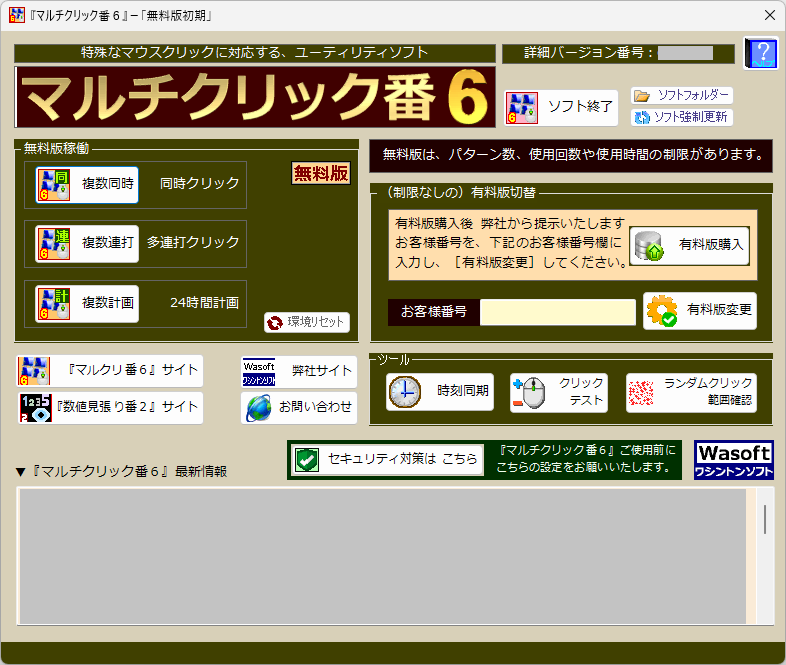Click the お客様番号 label
The height and width of the screenshot is (665, 786).
[x=434, y=312]
